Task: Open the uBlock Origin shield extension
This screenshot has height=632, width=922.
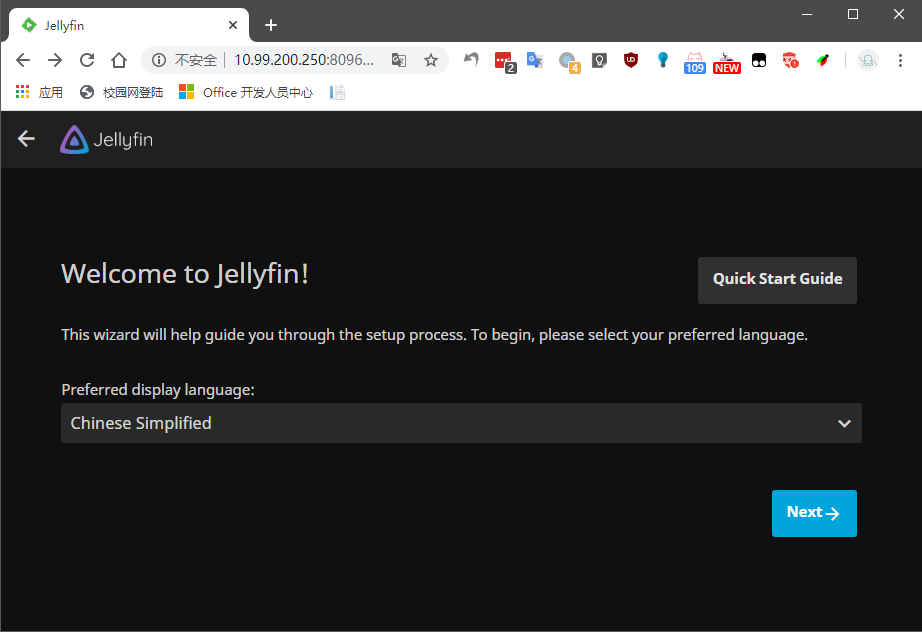Action: click(631, 60)
